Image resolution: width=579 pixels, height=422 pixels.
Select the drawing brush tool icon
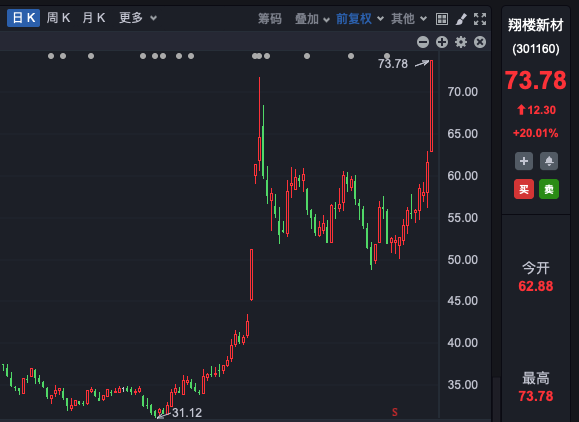click(461, 19)
